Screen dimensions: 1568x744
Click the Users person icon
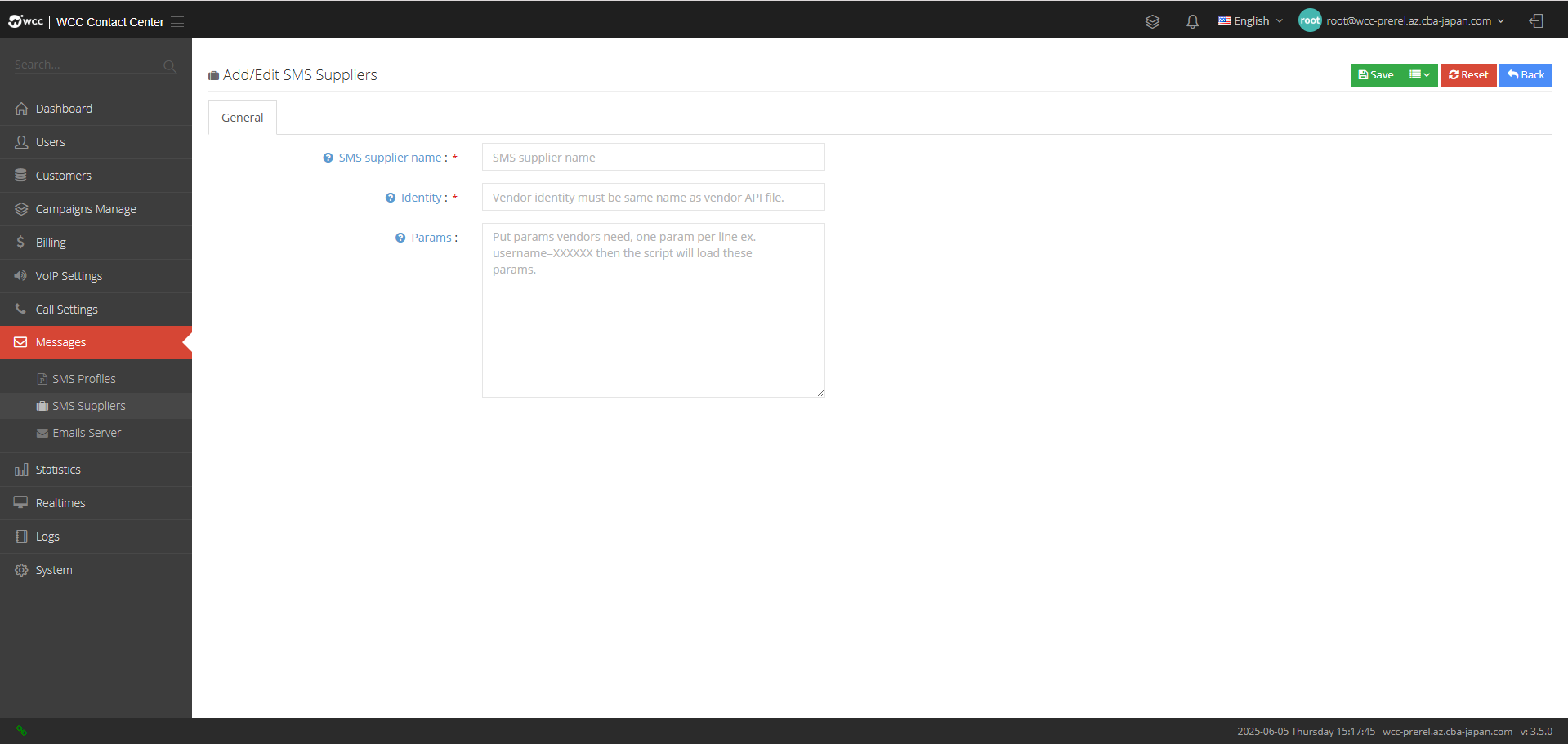(21, 142)
